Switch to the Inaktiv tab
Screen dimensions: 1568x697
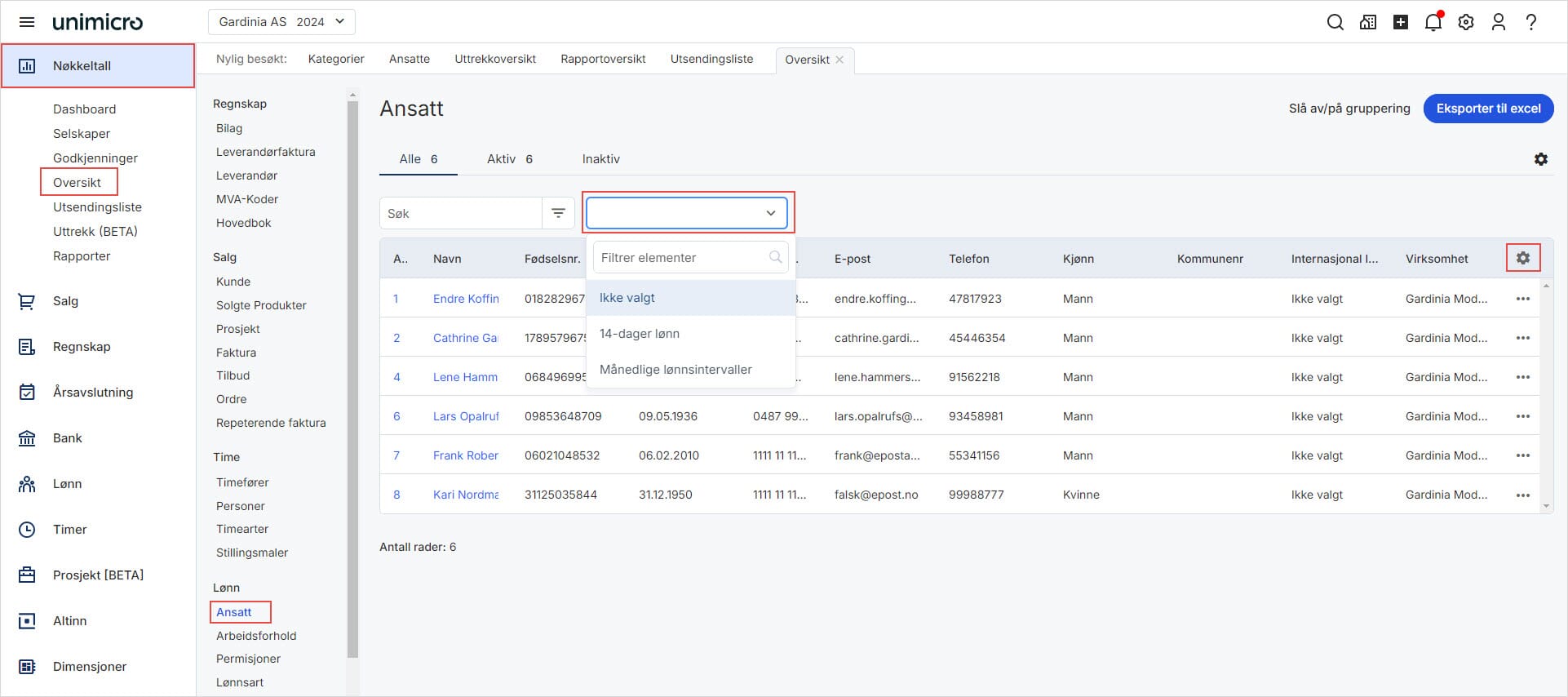600,159
